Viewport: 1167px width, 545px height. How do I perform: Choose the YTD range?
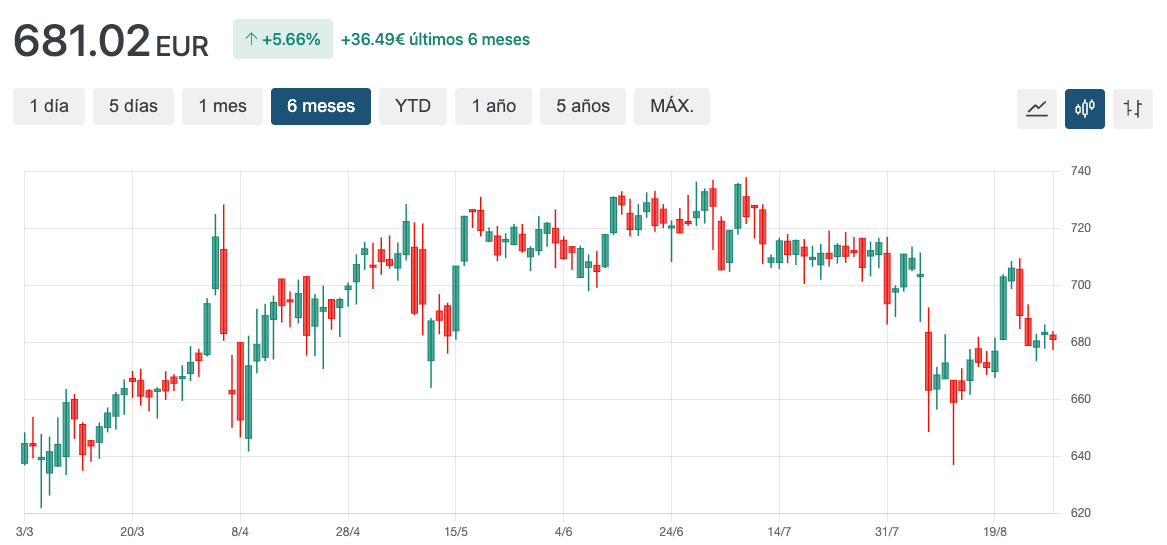point(413,106)
